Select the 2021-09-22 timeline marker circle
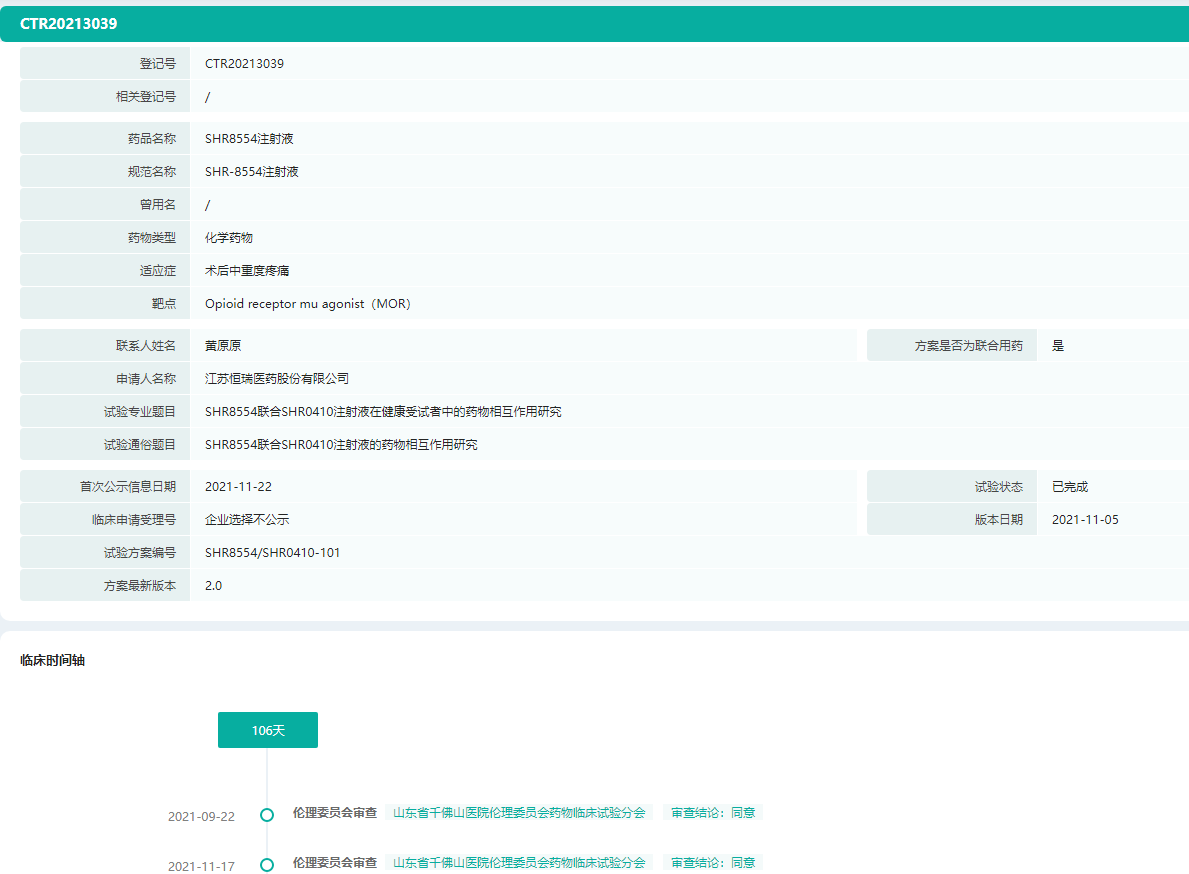Image resolution: width=1189 pixels, height=874 pixels. [267, 815]
